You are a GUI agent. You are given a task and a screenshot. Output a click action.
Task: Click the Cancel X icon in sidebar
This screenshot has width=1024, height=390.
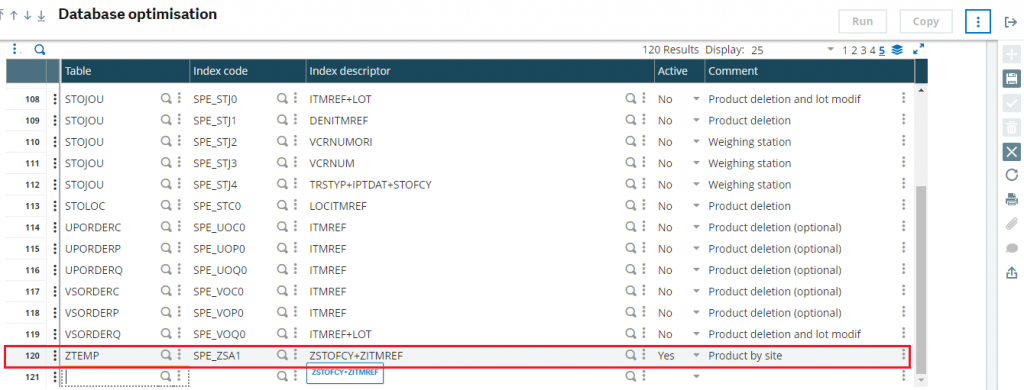[x=1011, y=152]
